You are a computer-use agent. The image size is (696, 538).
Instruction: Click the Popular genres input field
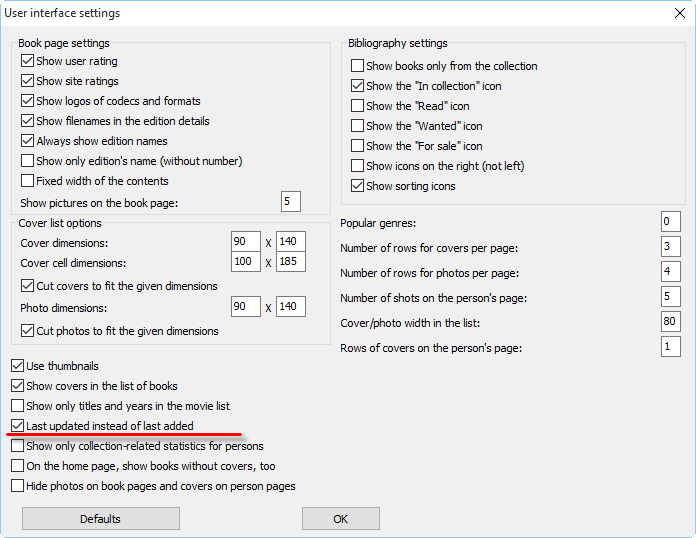point(671,222)
